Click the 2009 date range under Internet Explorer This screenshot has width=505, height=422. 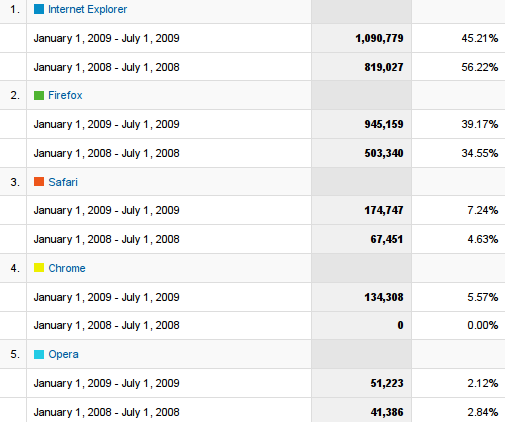point(106,38)
